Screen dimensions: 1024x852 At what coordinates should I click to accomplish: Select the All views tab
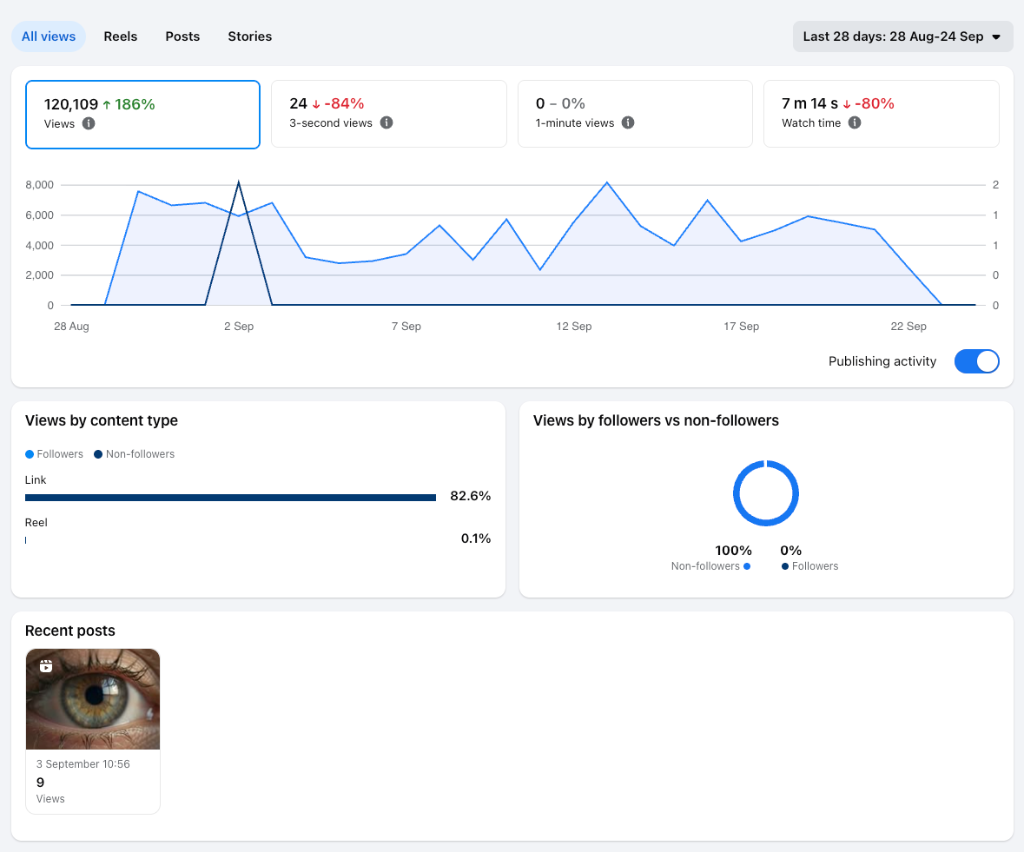pos(48,37)
